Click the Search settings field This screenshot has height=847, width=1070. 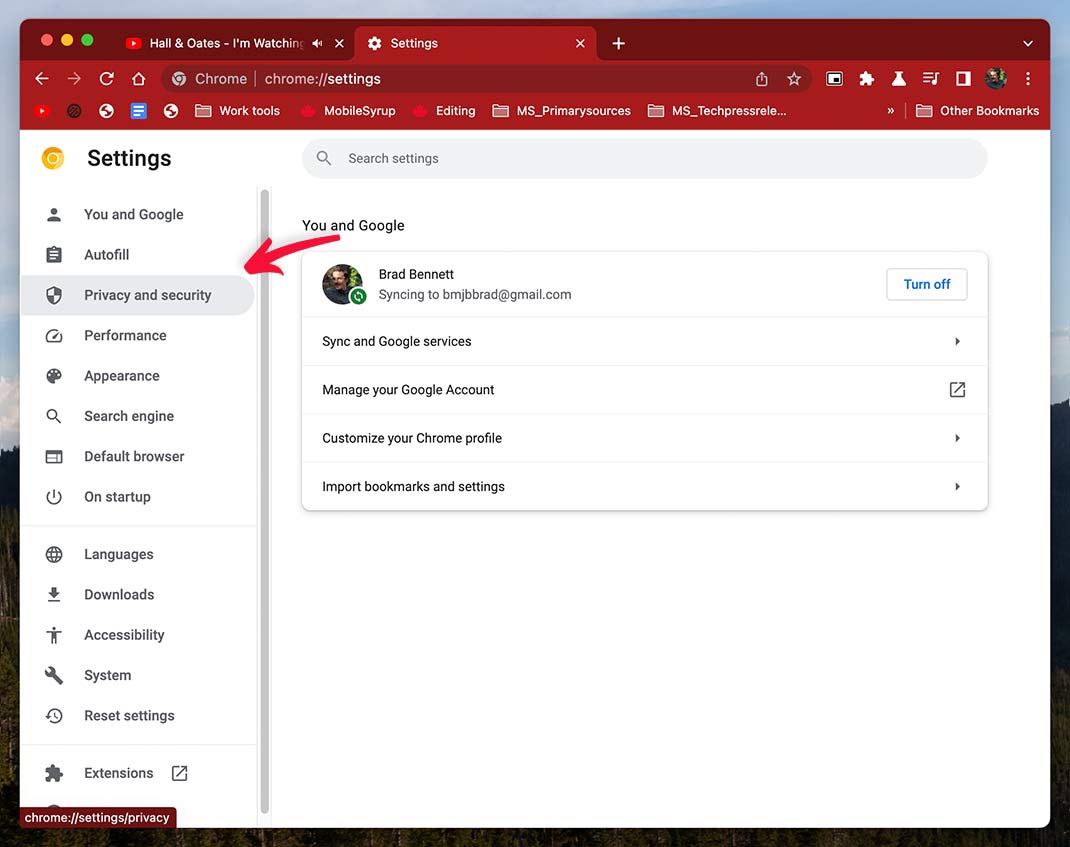point(644,158)
